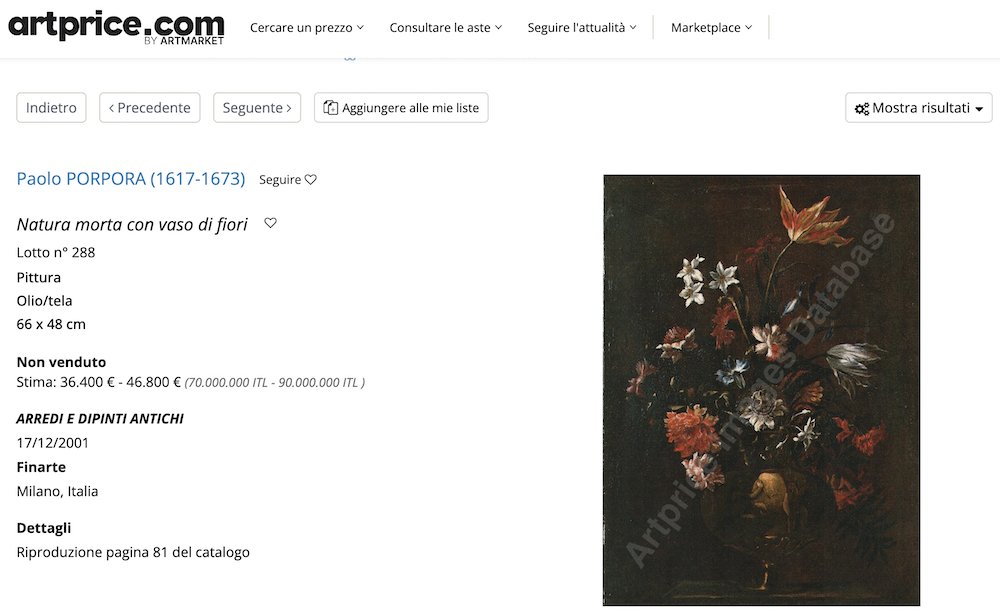1000x615 pixels.
Task: Click the list icon in Aggiungere button
Action: coord(330,108)
